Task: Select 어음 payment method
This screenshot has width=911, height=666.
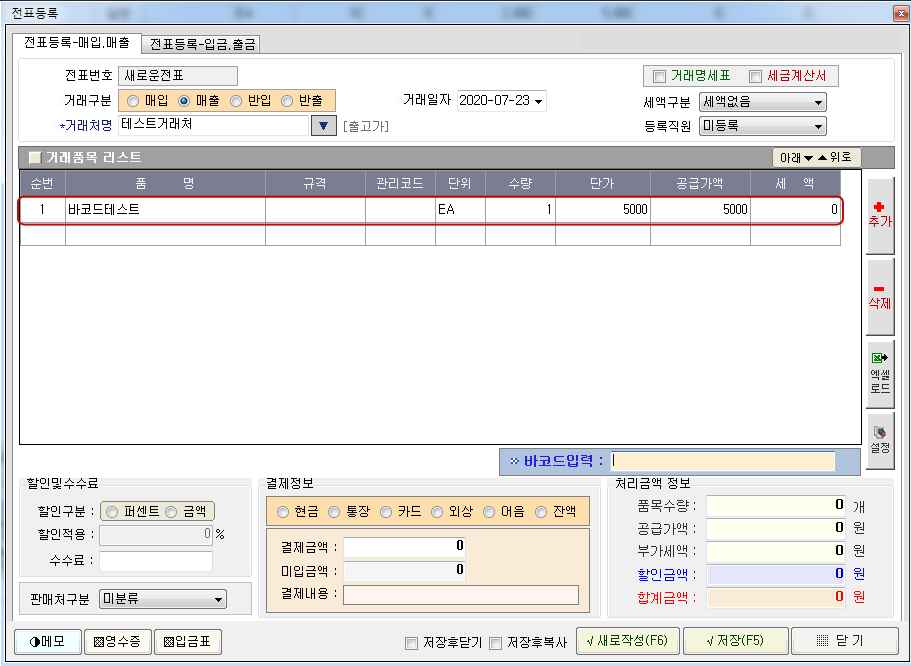Action: [489, 512]
